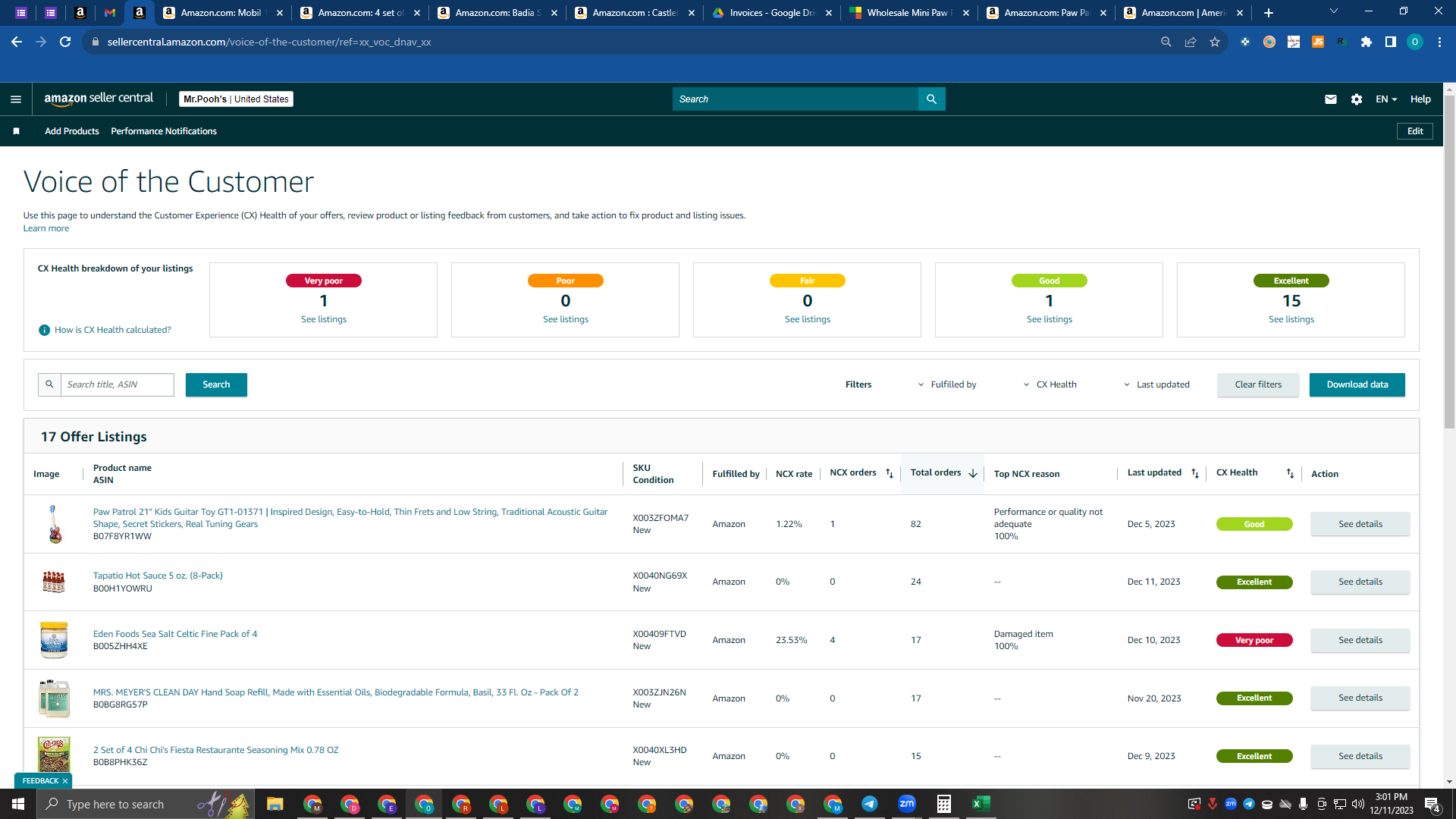
Task: Expand the CX Health filter dropdown
Action: click(1050, 384)
